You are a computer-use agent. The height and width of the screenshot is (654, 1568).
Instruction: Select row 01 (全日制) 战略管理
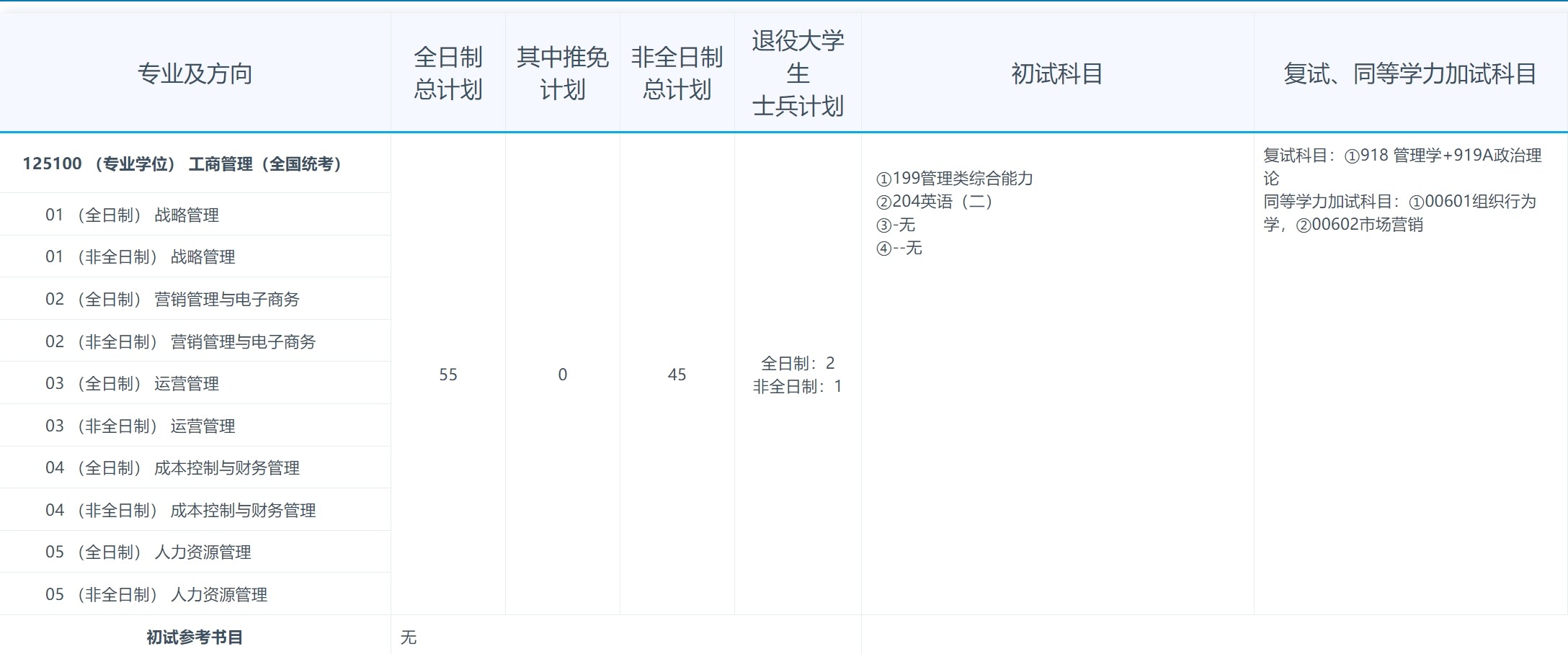click(195, 215)
